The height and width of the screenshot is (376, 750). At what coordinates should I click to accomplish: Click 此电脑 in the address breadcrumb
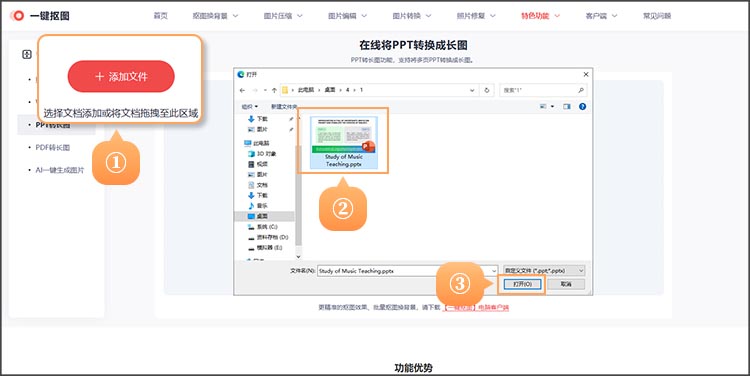(x=306, y=90)
